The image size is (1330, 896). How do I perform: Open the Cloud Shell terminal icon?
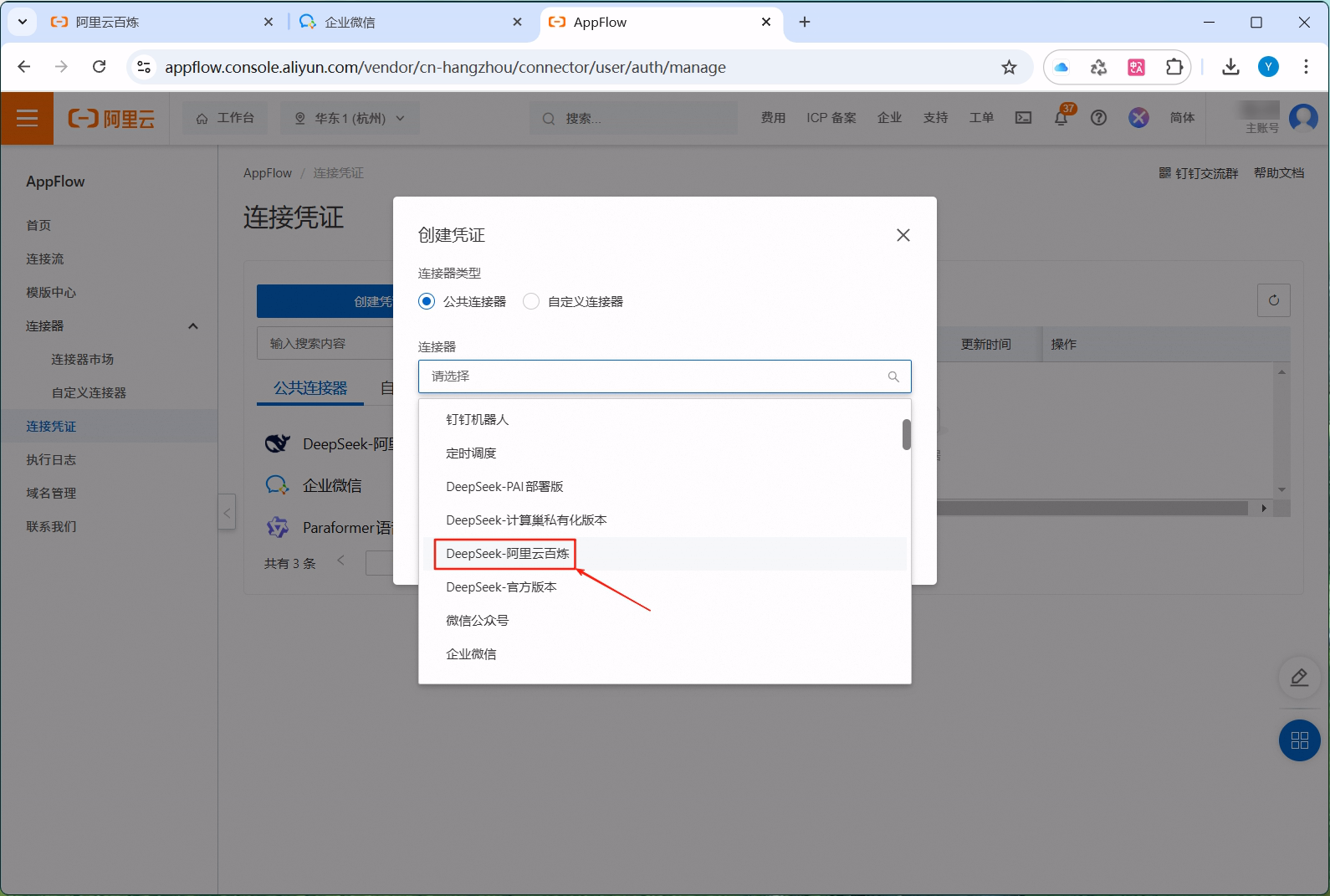pos(1023,118)
